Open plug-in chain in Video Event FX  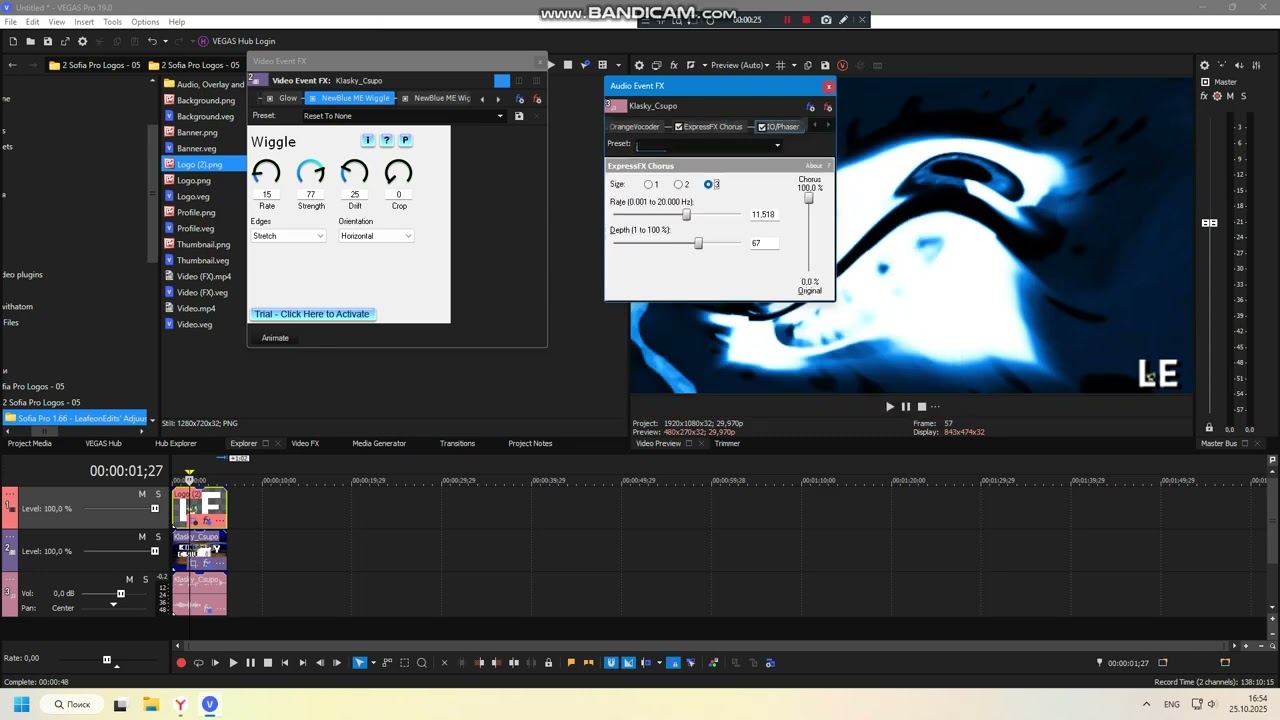520,99
